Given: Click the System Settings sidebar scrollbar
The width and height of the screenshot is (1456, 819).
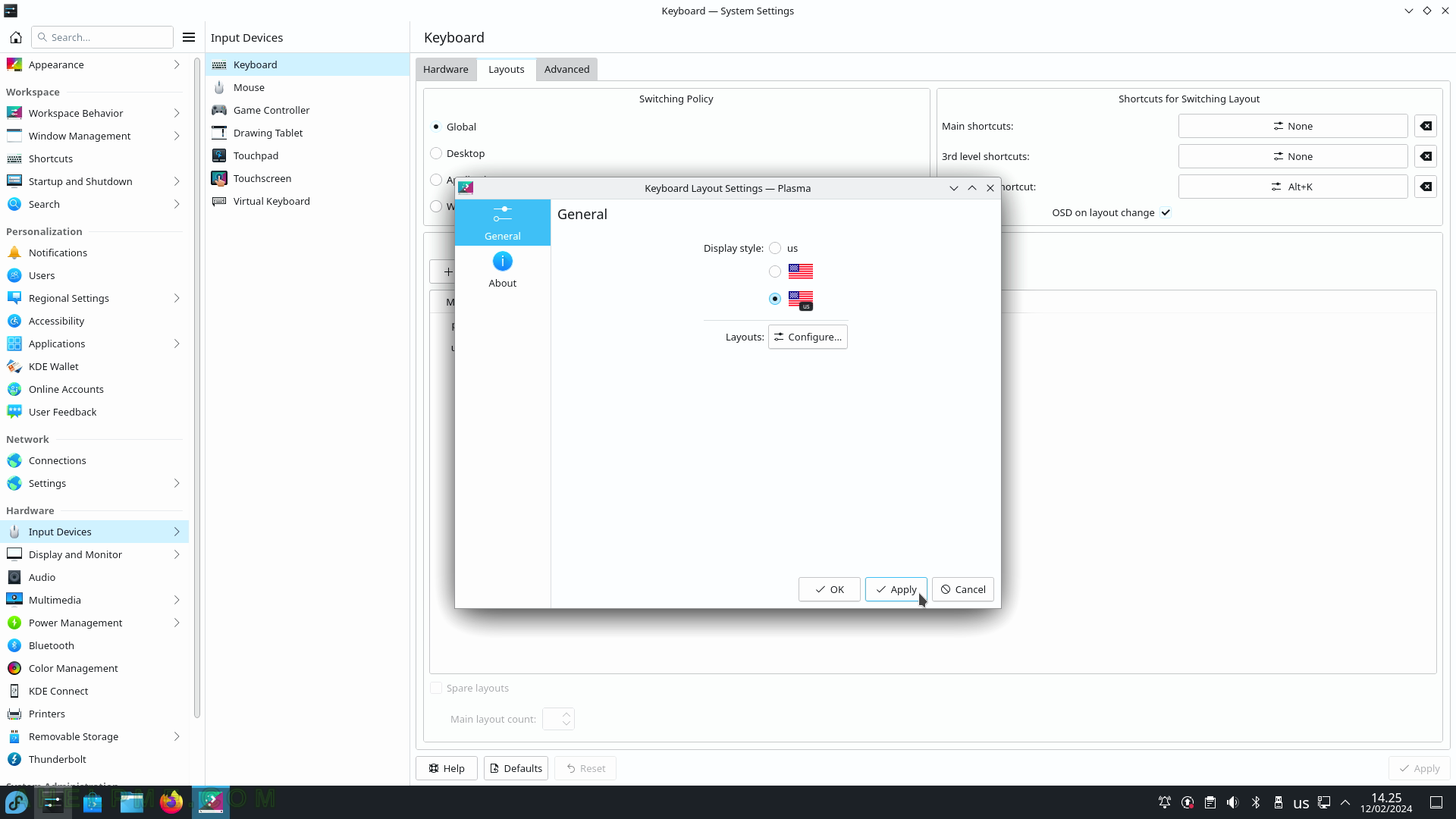Looking at the screenshot, I should pos(197,387).
